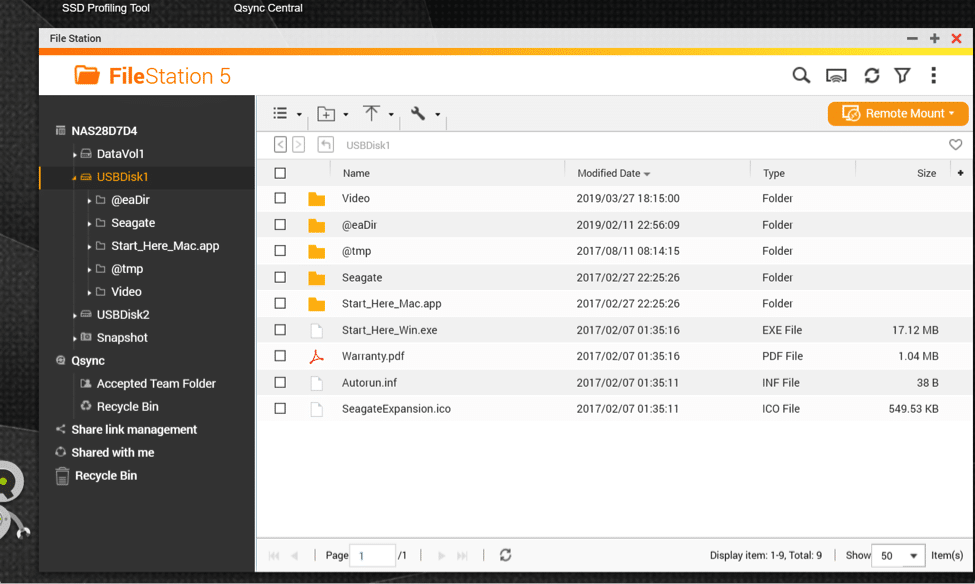Image resolution: width=975 pixels, height=584 pixels.
Task: Click the last page pagination icon
Action: 462,555
